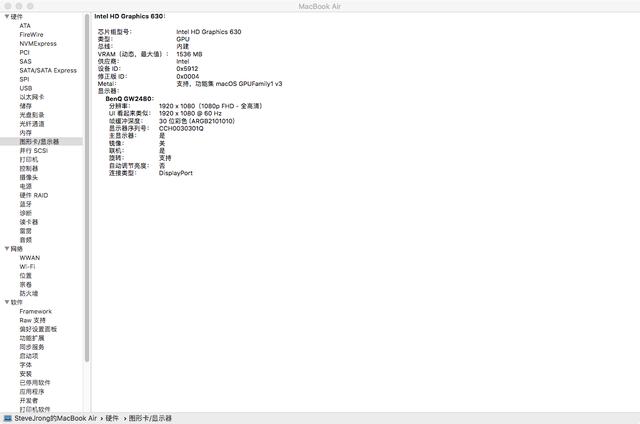
Task: Open 应用程序 applications entry
Action: tap(32, 391)
